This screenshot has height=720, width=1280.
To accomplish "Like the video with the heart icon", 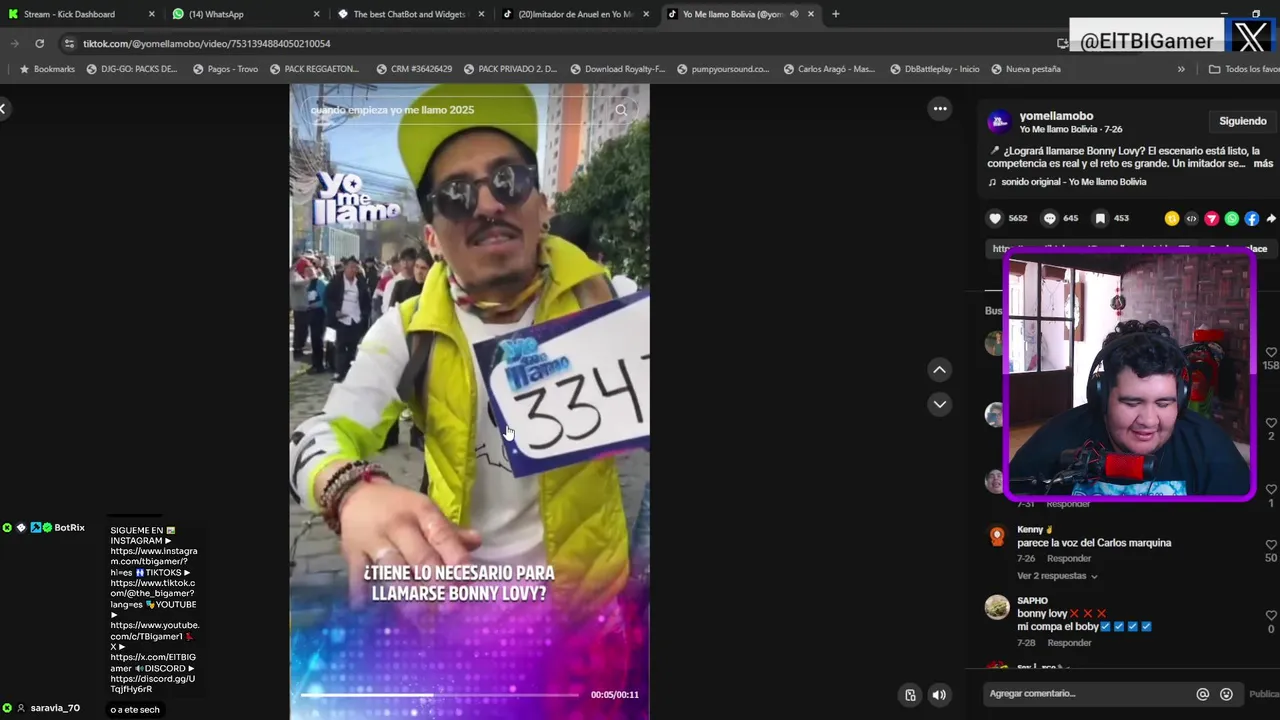I will coord(995,218).
